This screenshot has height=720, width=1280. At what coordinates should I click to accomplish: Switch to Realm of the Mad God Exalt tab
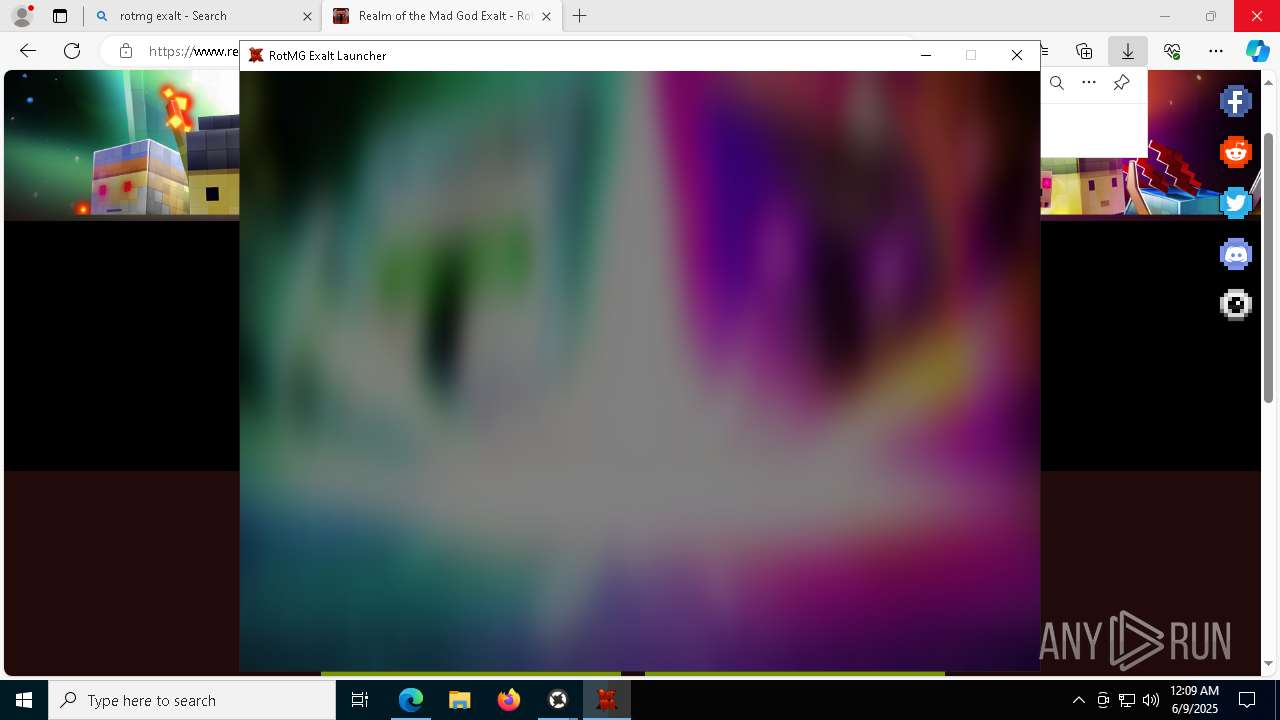click(441, 16)
